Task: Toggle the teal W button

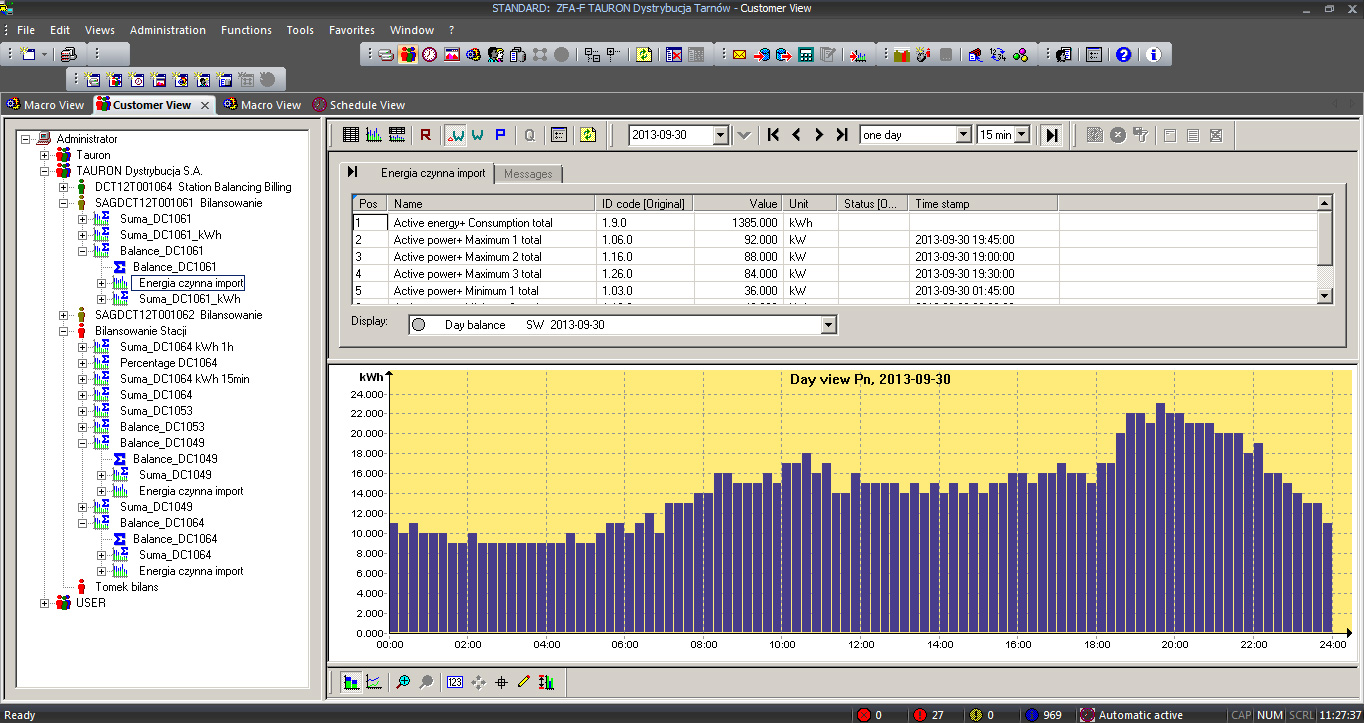Action: click(478, 135)
